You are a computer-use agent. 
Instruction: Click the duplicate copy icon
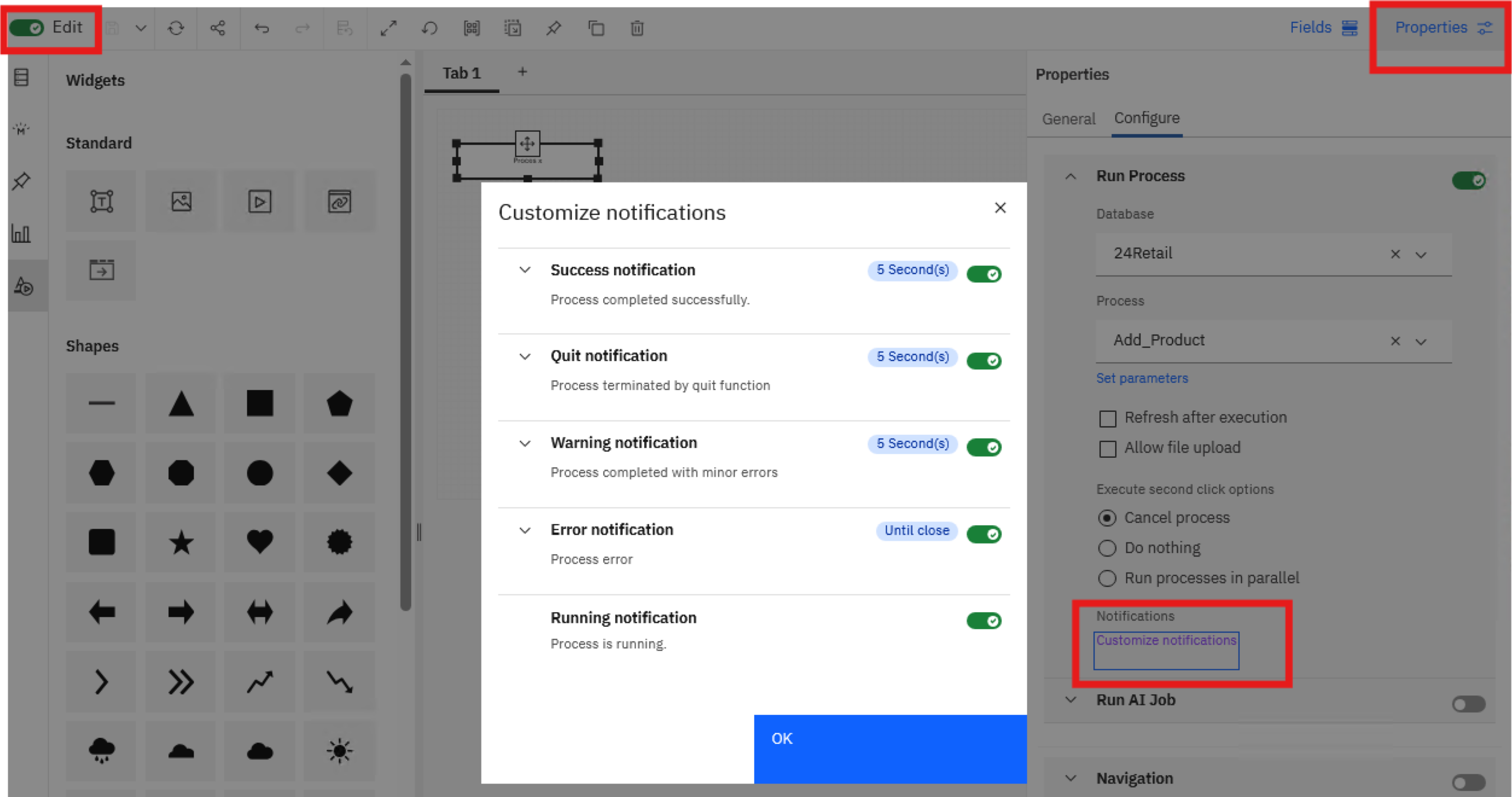point(596,28)
